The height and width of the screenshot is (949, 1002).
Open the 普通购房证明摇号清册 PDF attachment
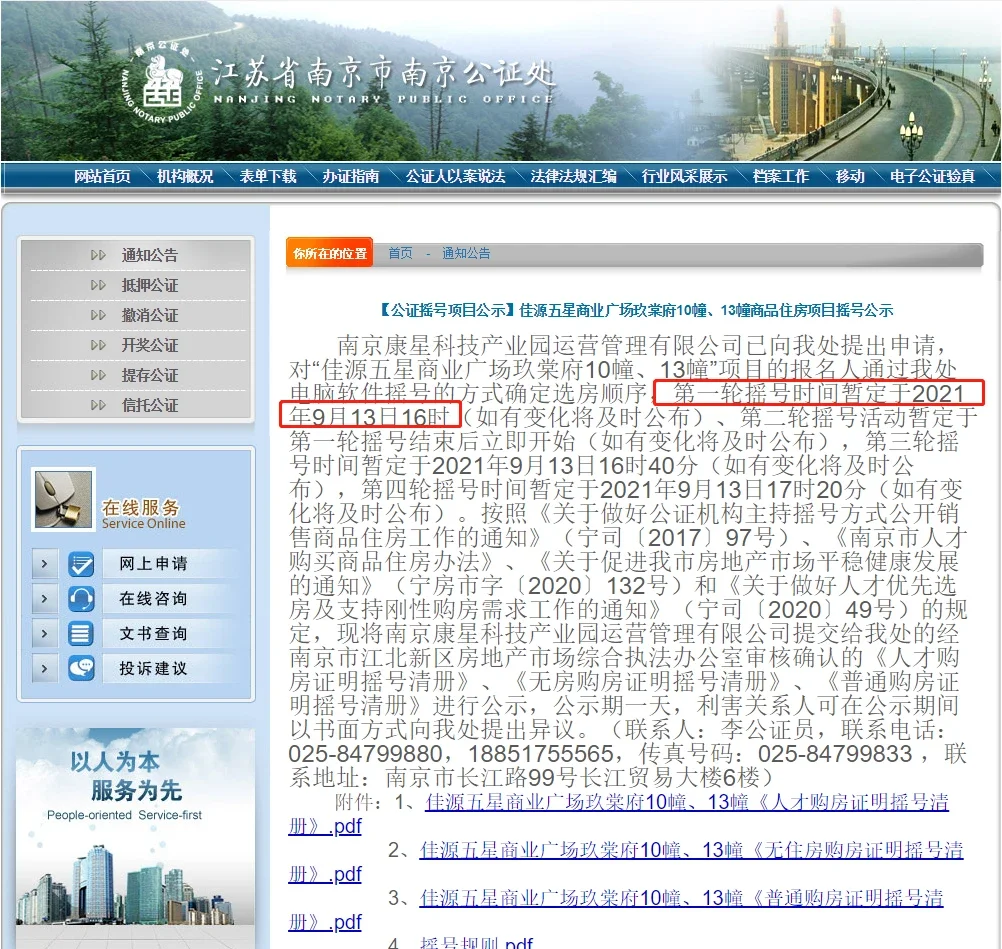(681, 898)
